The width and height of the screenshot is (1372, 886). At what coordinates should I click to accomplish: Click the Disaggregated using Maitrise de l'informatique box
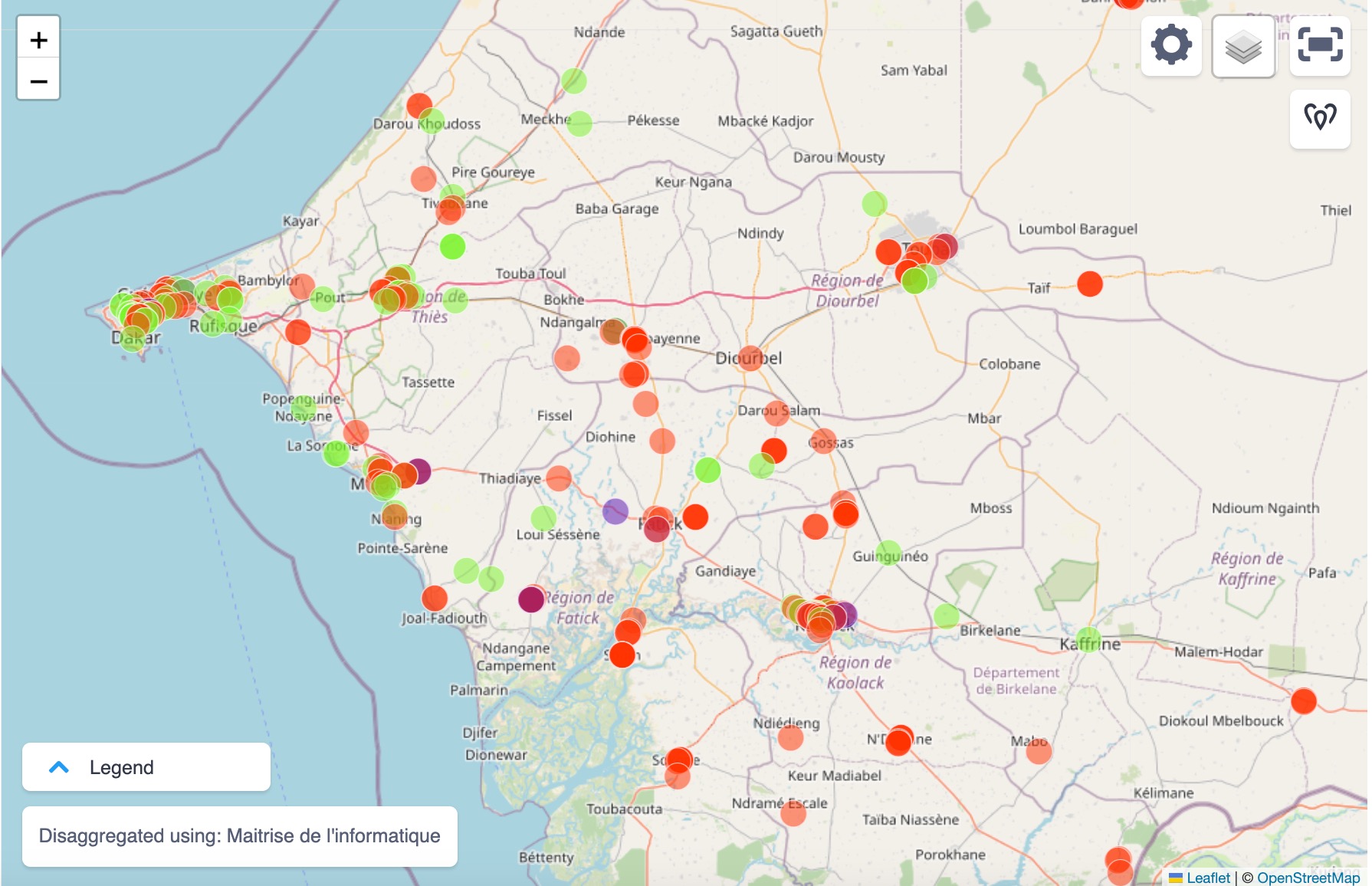(239, 836)
